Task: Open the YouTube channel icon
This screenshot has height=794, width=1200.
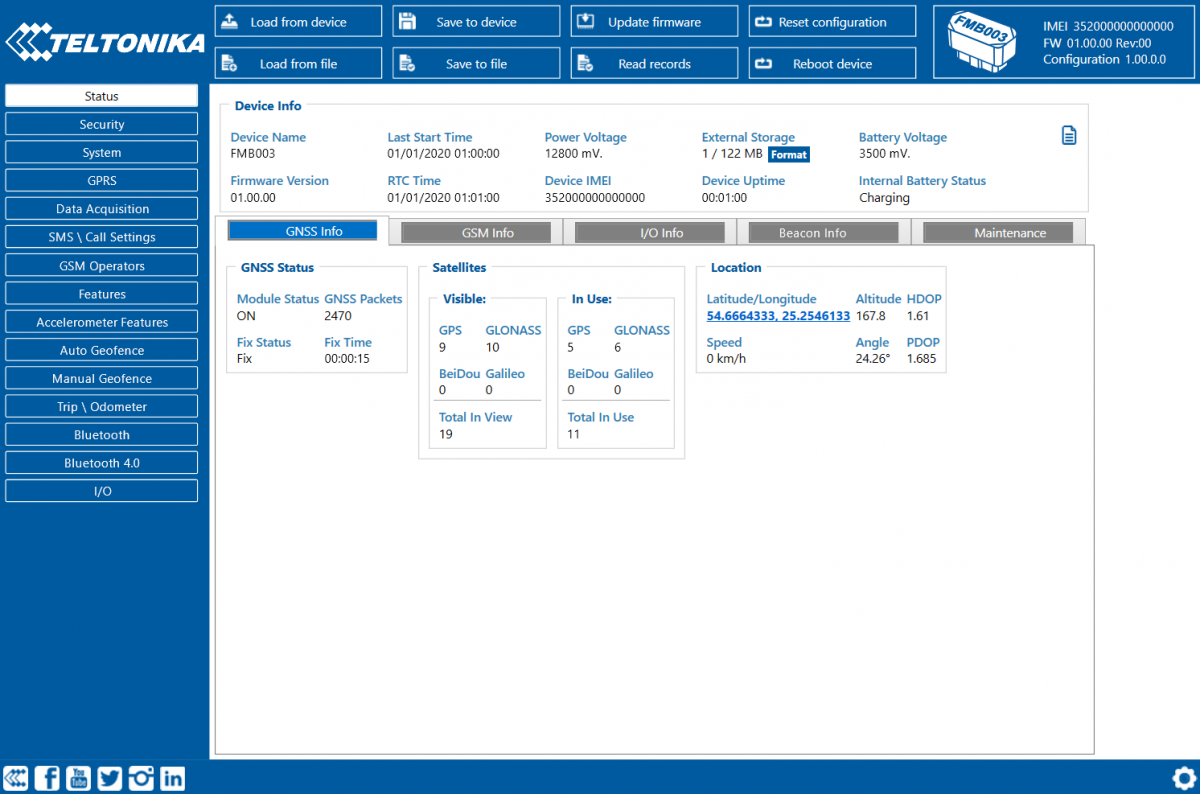Action: click(78, 777)
